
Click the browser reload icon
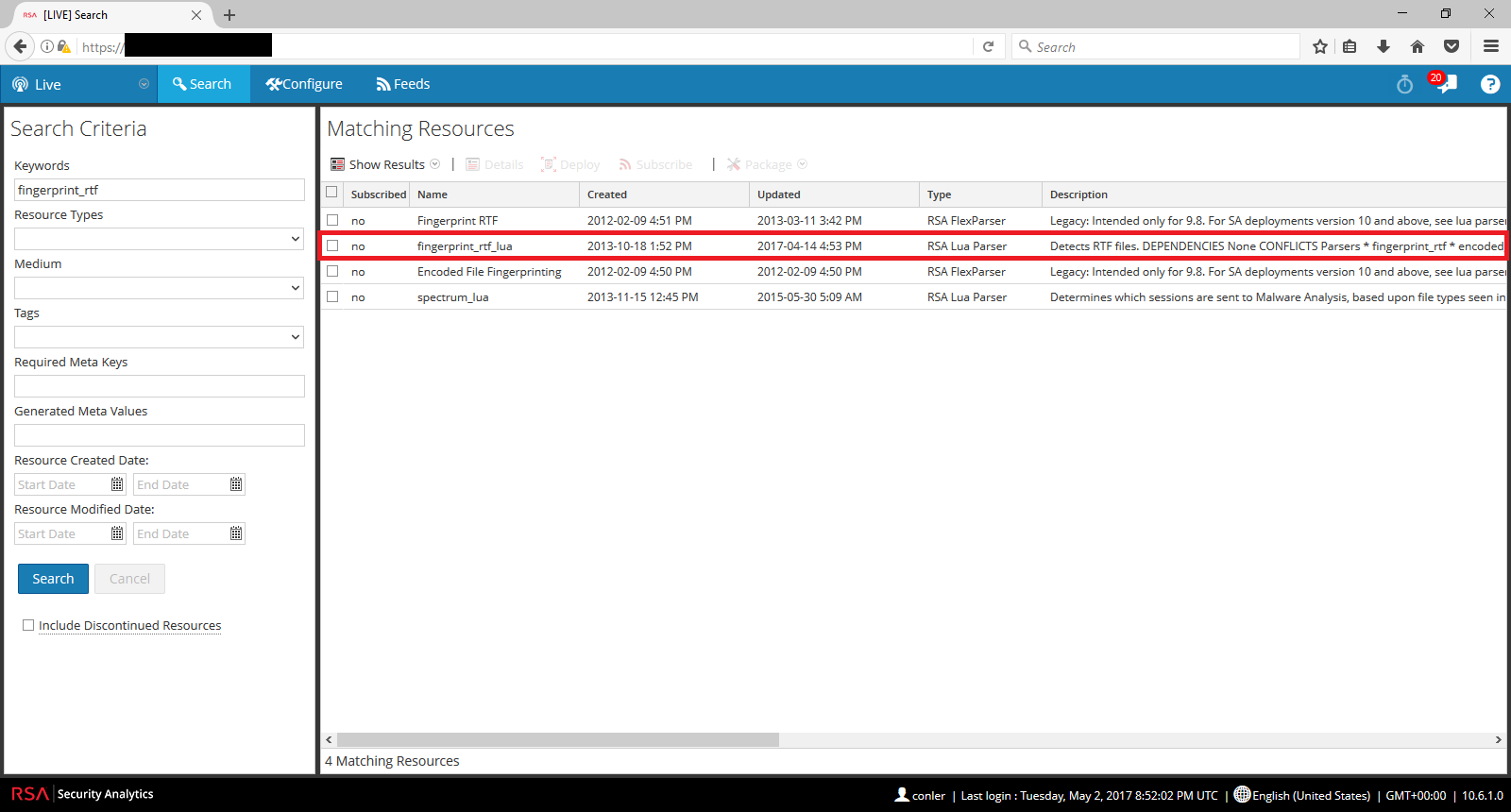tap(988, 46)
